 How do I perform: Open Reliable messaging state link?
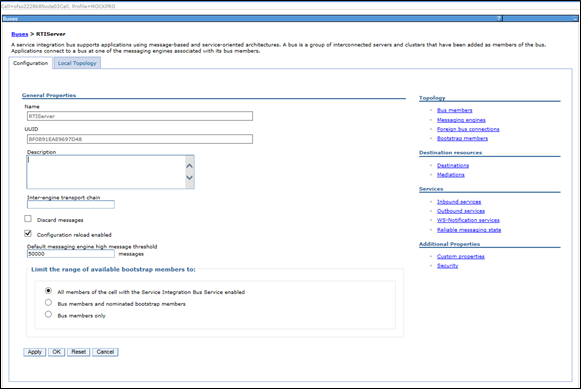[x=469, y=230]
